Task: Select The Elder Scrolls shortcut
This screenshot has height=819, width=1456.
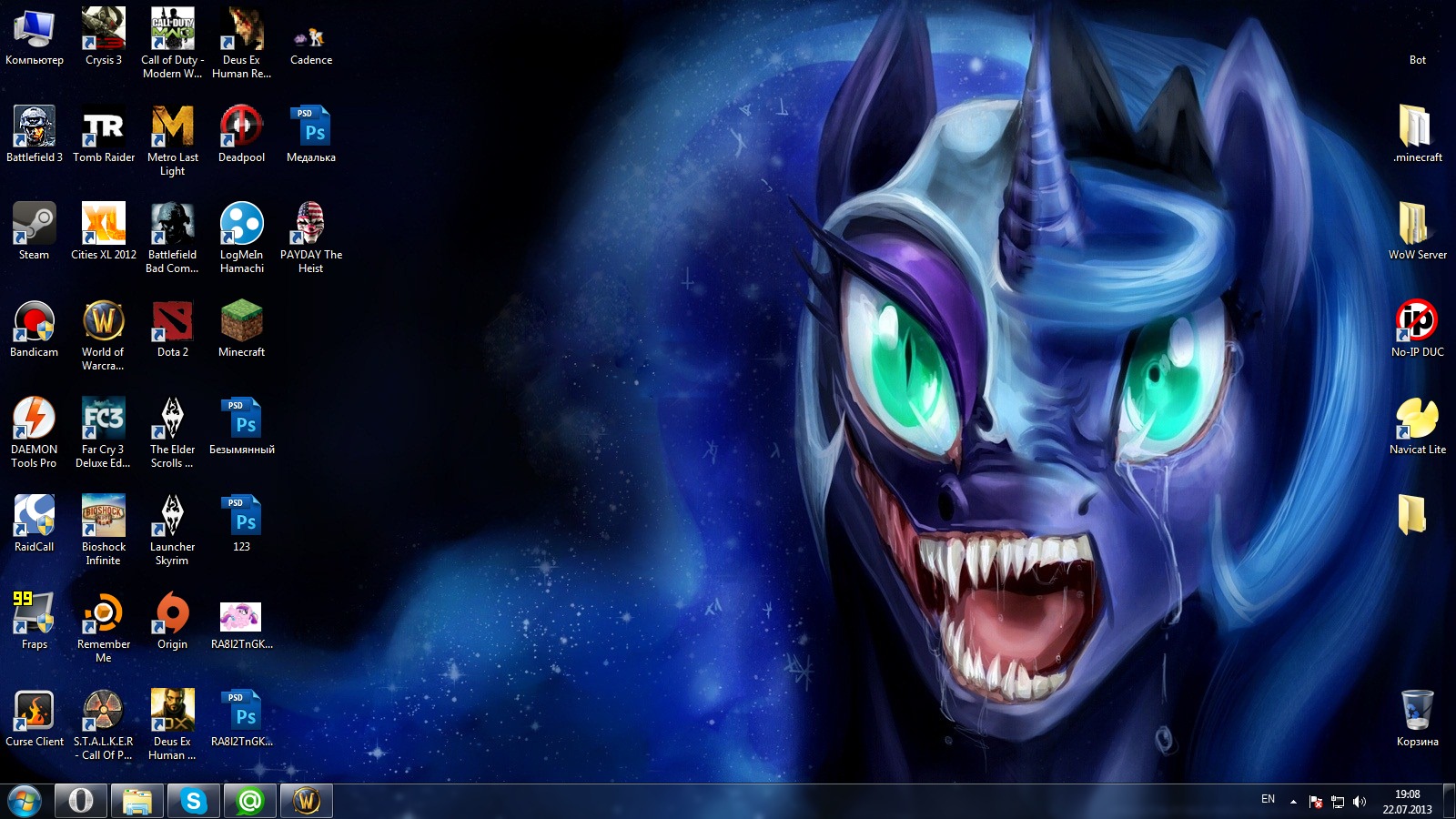Action: (173, 433)
